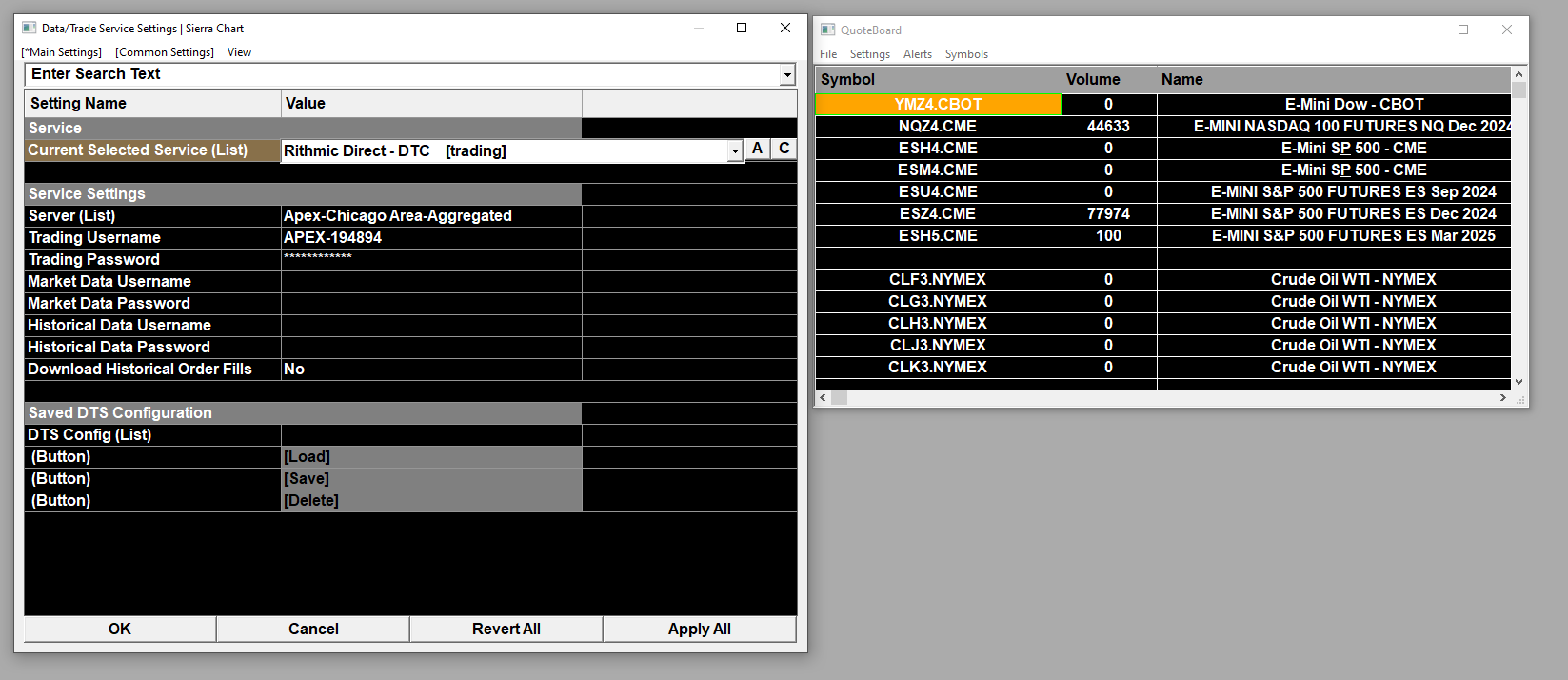Viewport: 1568px width, 680px height.
Task: Open the Common Settings menu
Action: (x=165, y=52)
